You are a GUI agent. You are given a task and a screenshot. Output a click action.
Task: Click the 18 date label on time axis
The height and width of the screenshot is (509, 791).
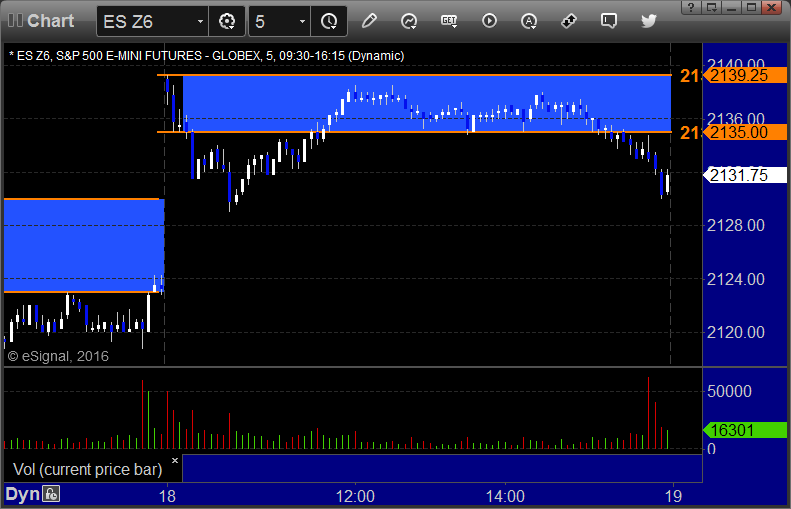(167, 496)
